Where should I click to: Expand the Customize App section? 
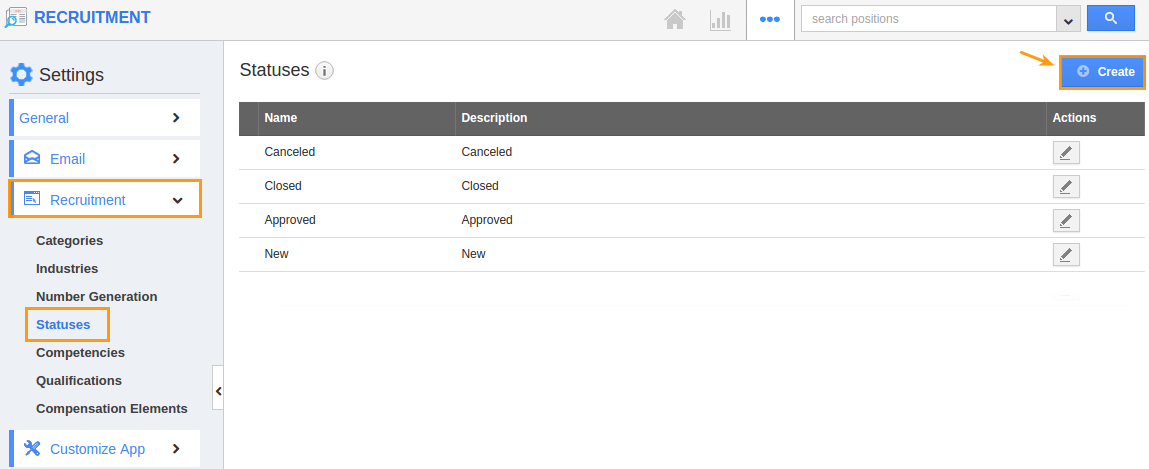(104, 448)
